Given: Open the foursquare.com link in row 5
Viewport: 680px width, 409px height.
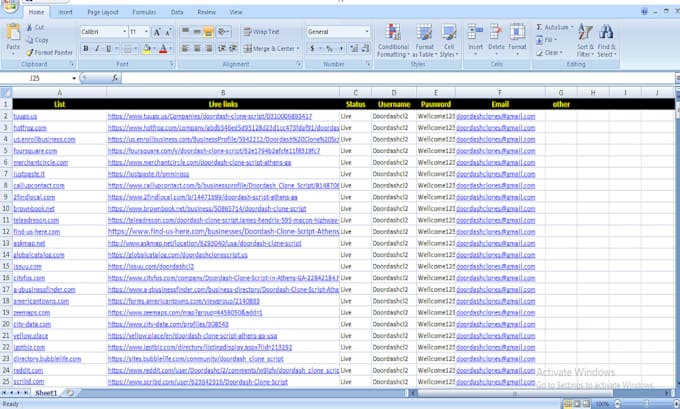Looking at the screenshot, I should pyautogui.click(x=35, y=151).
